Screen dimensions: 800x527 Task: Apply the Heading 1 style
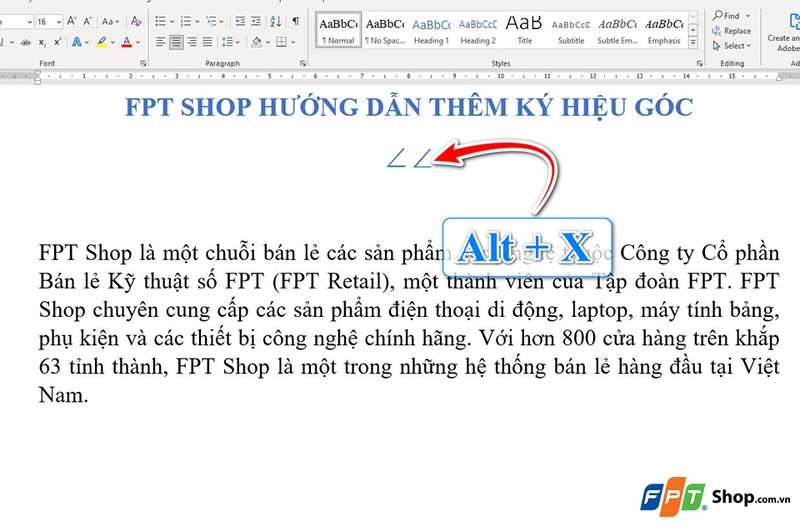432,30
